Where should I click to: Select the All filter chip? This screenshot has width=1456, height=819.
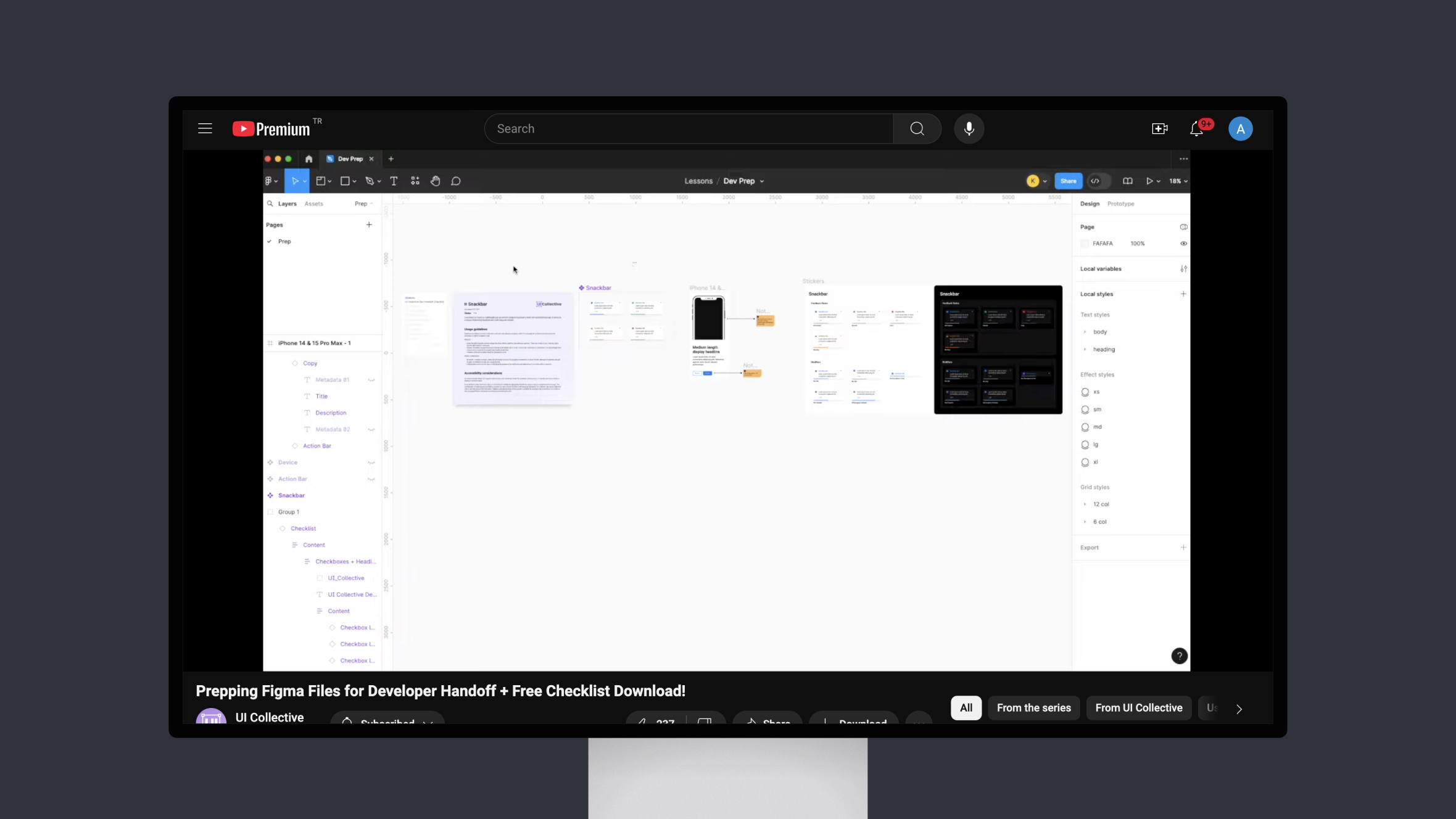pyautogui.click(x=966, y=708)
